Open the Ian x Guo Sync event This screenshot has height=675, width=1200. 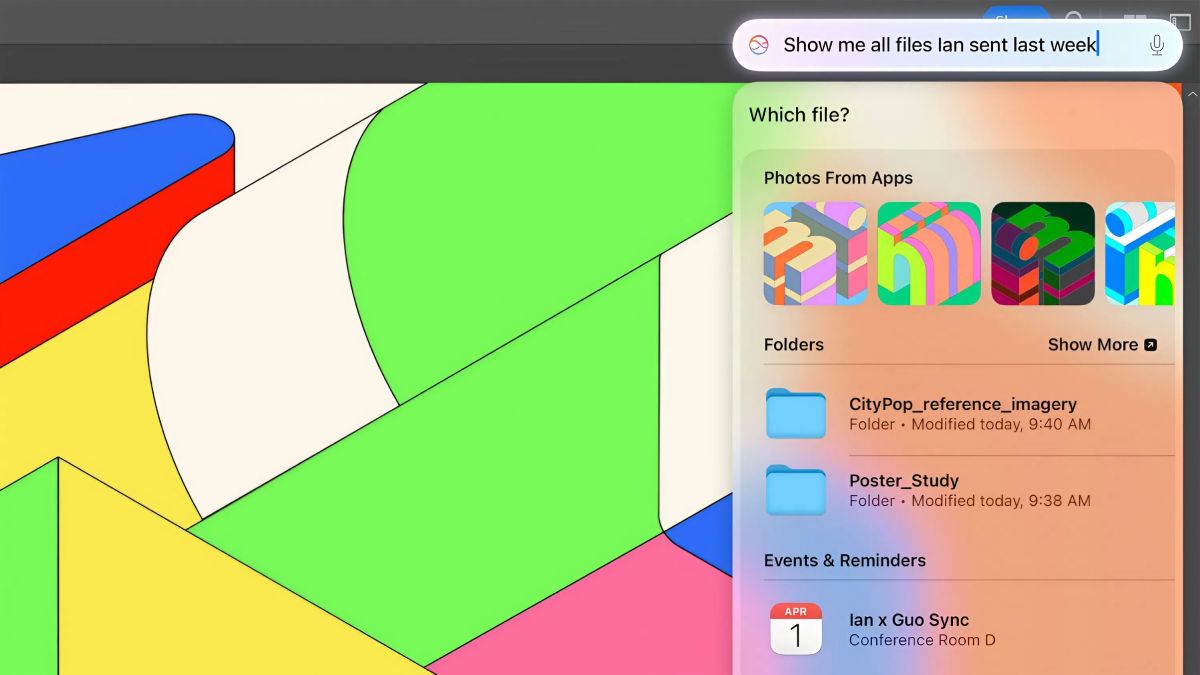tap(969, 630)
